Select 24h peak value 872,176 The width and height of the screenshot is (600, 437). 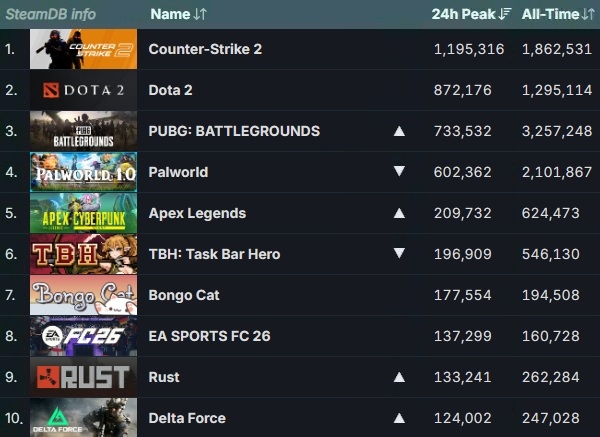coord(463,90)
